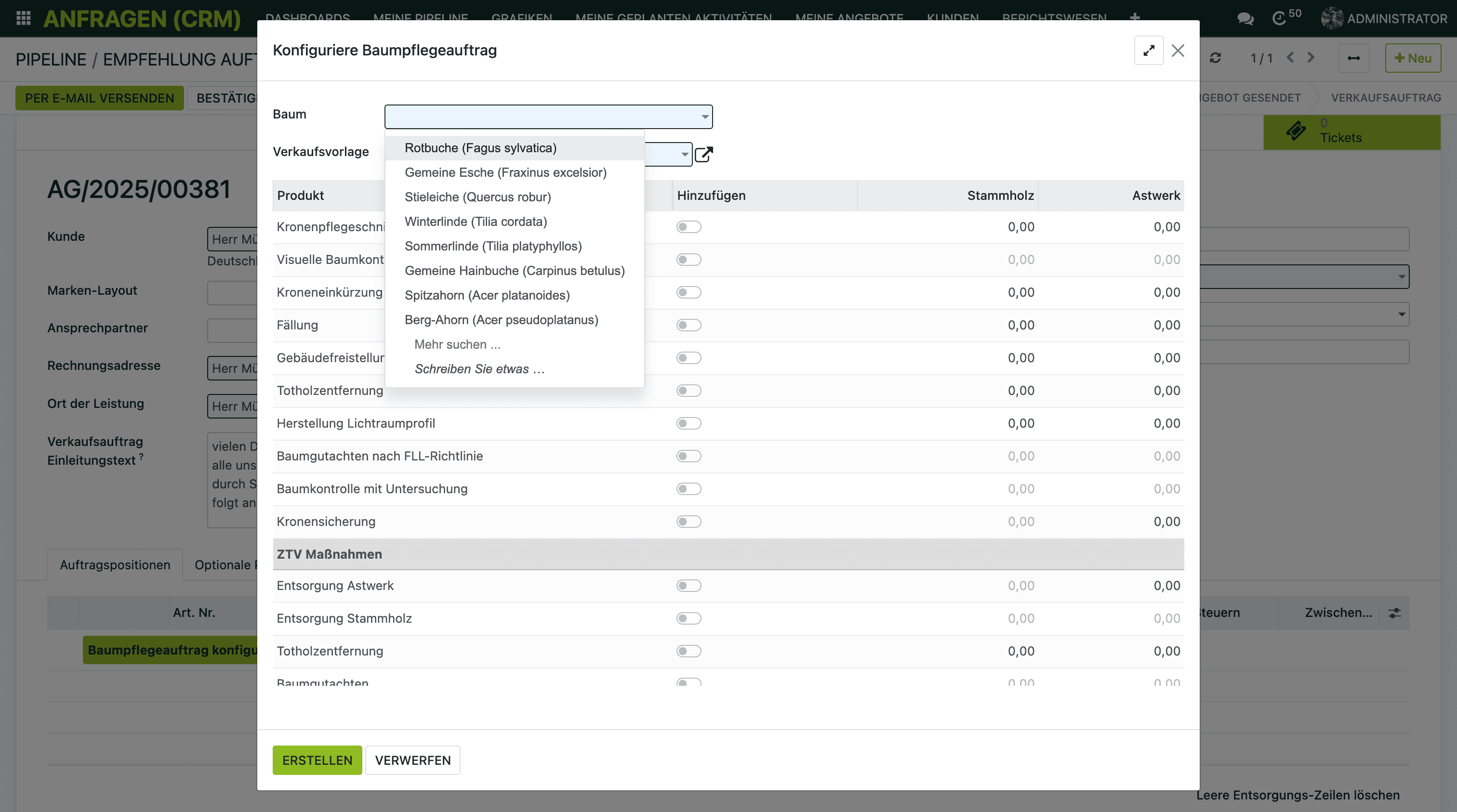
Task: Open column options icon in order table
Action: (1394, 613)
